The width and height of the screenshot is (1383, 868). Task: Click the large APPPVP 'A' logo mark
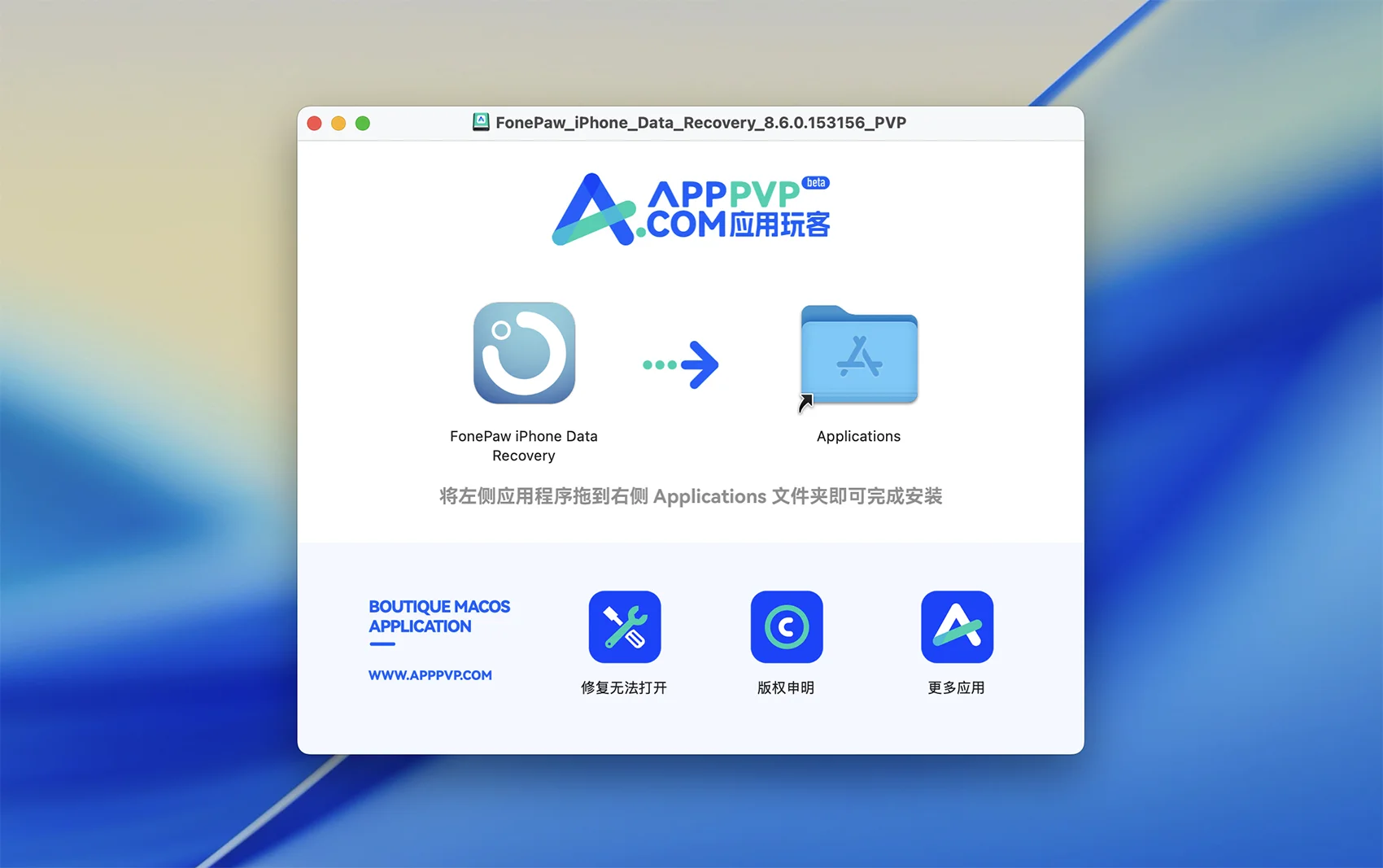tap(593, 211)
